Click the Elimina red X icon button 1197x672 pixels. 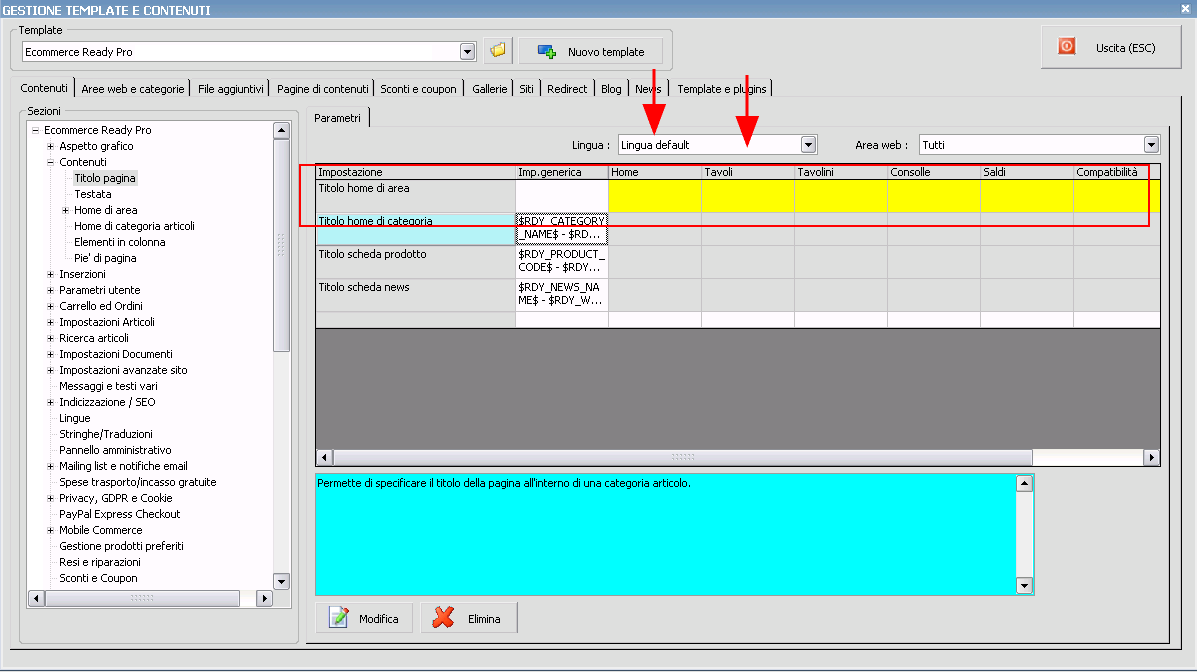(x=468, y=619)
